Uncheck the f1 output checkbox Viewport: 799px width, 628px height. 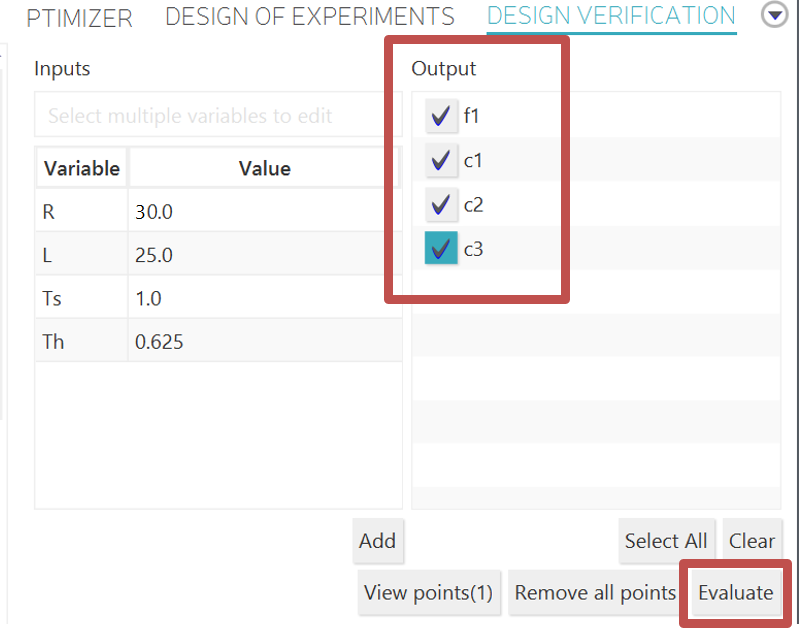[441, 117]
